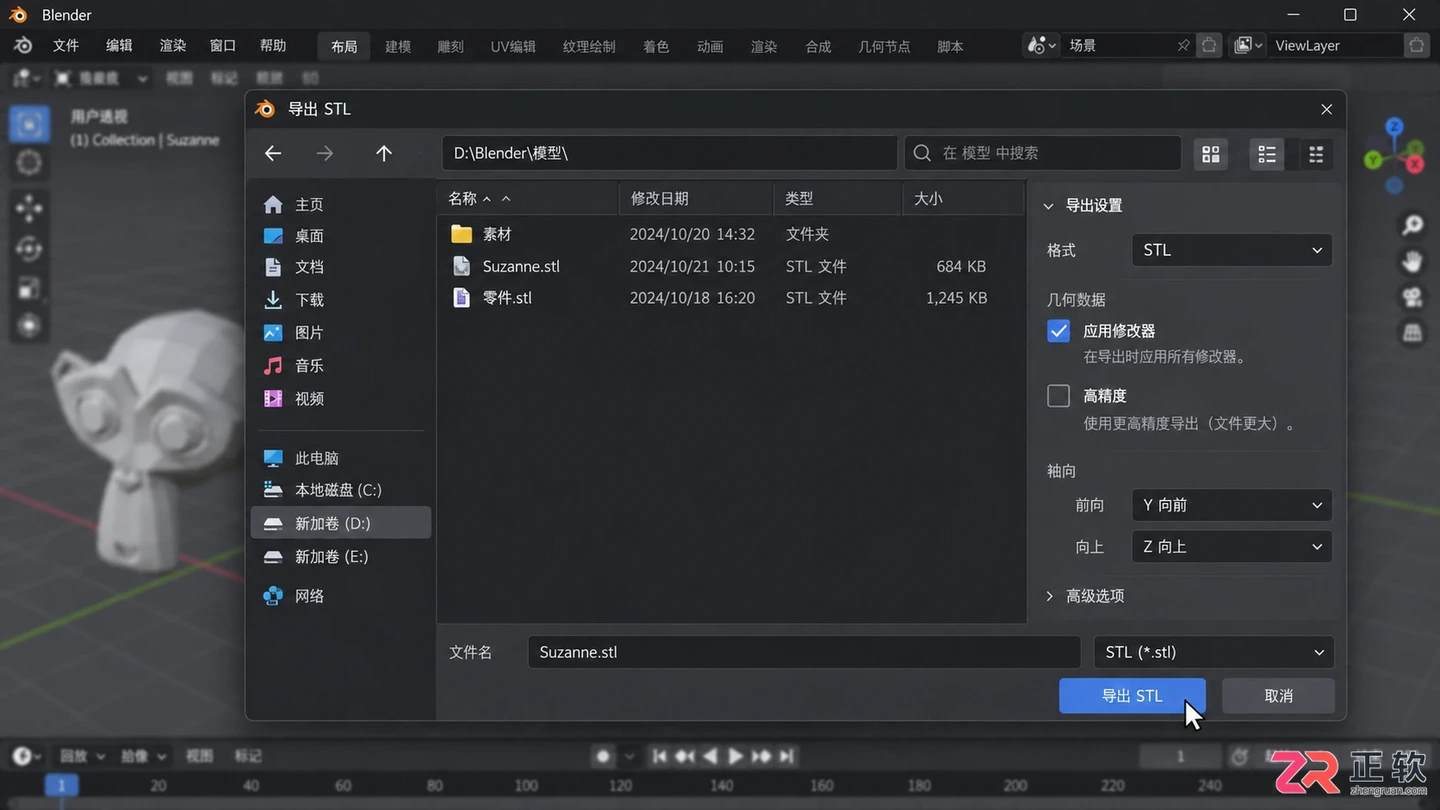Go back with the left arrow
The height and width of the screenshot is (810, 1440).
coord(273,153)
